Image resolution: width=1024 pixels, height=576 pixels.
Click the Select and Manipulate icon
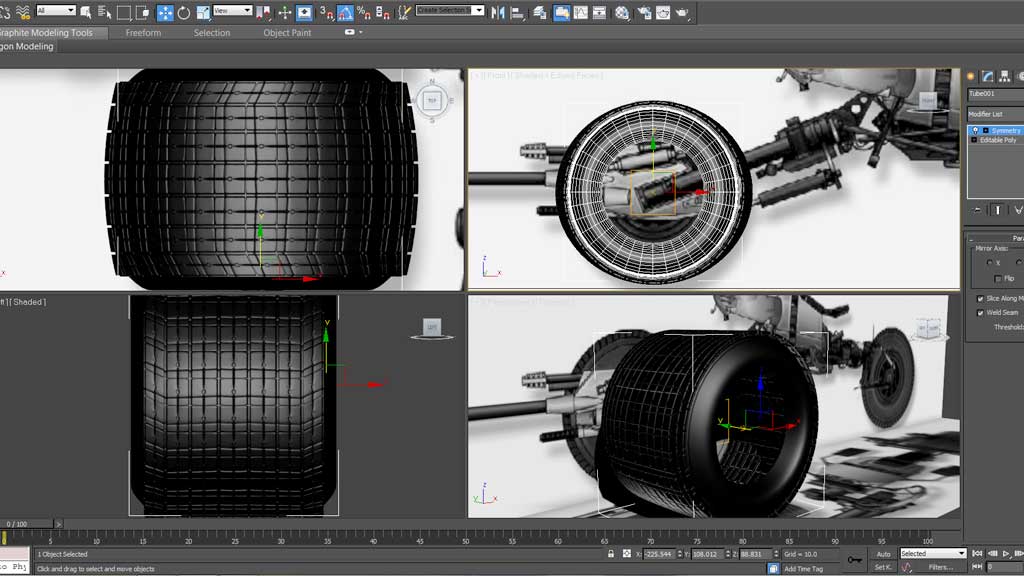(285, 12)
